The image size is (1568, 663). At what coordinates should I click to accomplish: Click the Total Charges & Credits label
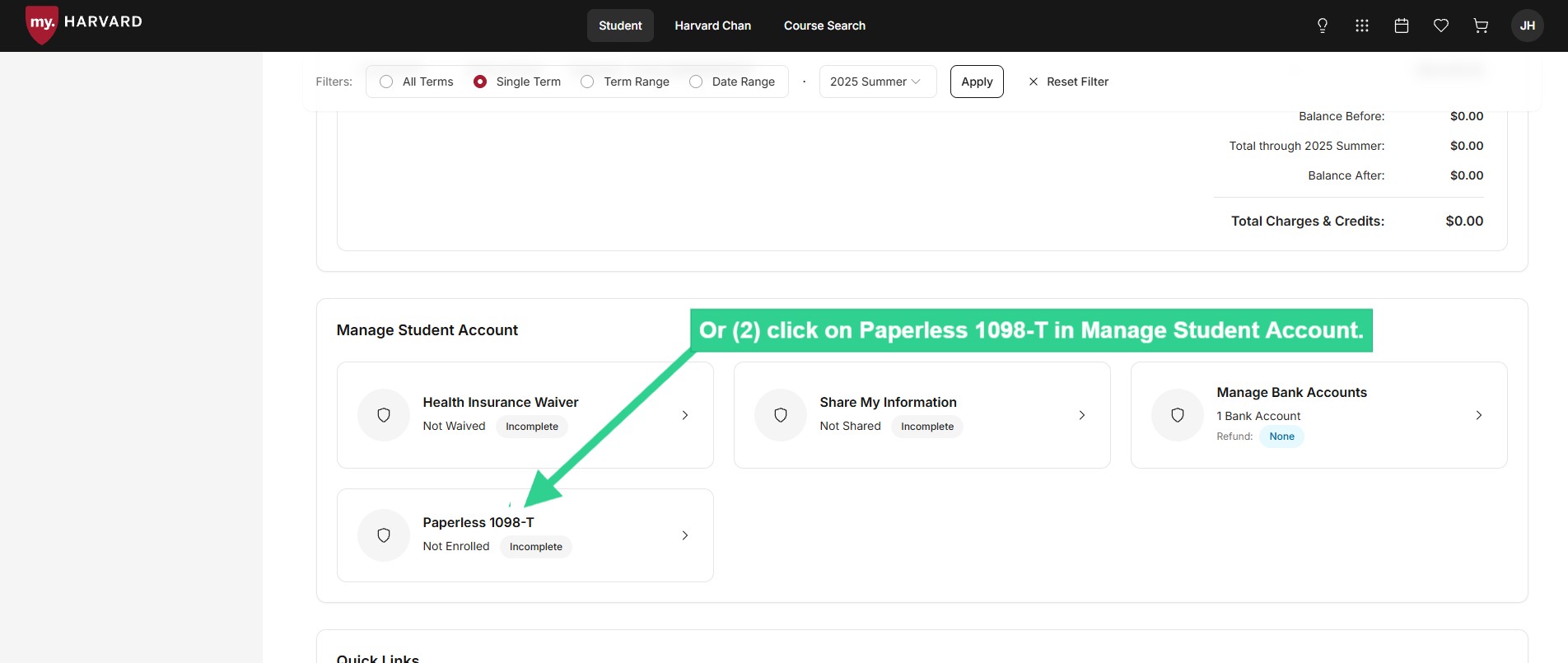pyautogui.click(x=1308, y=221)
